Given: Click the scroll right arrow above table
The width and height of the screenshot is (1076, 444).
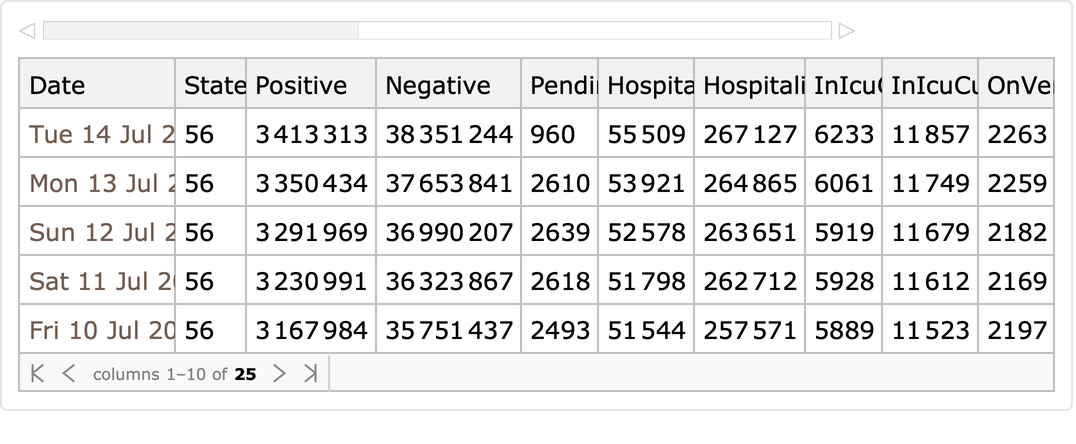Looking at the screenshot, I should coord(847,31).
